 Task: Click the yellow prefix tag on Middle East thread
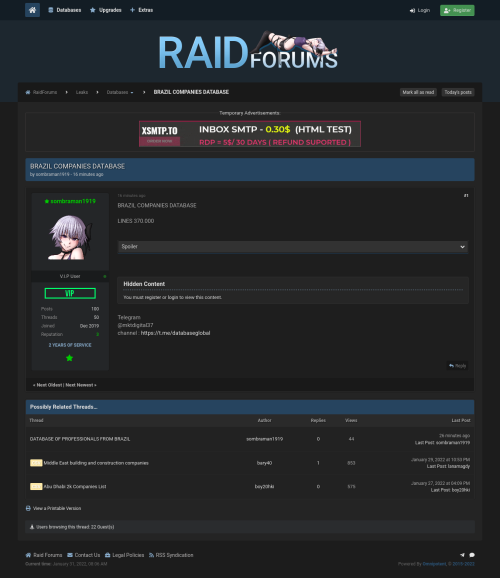pyautogui.click(x=36, y=463)
